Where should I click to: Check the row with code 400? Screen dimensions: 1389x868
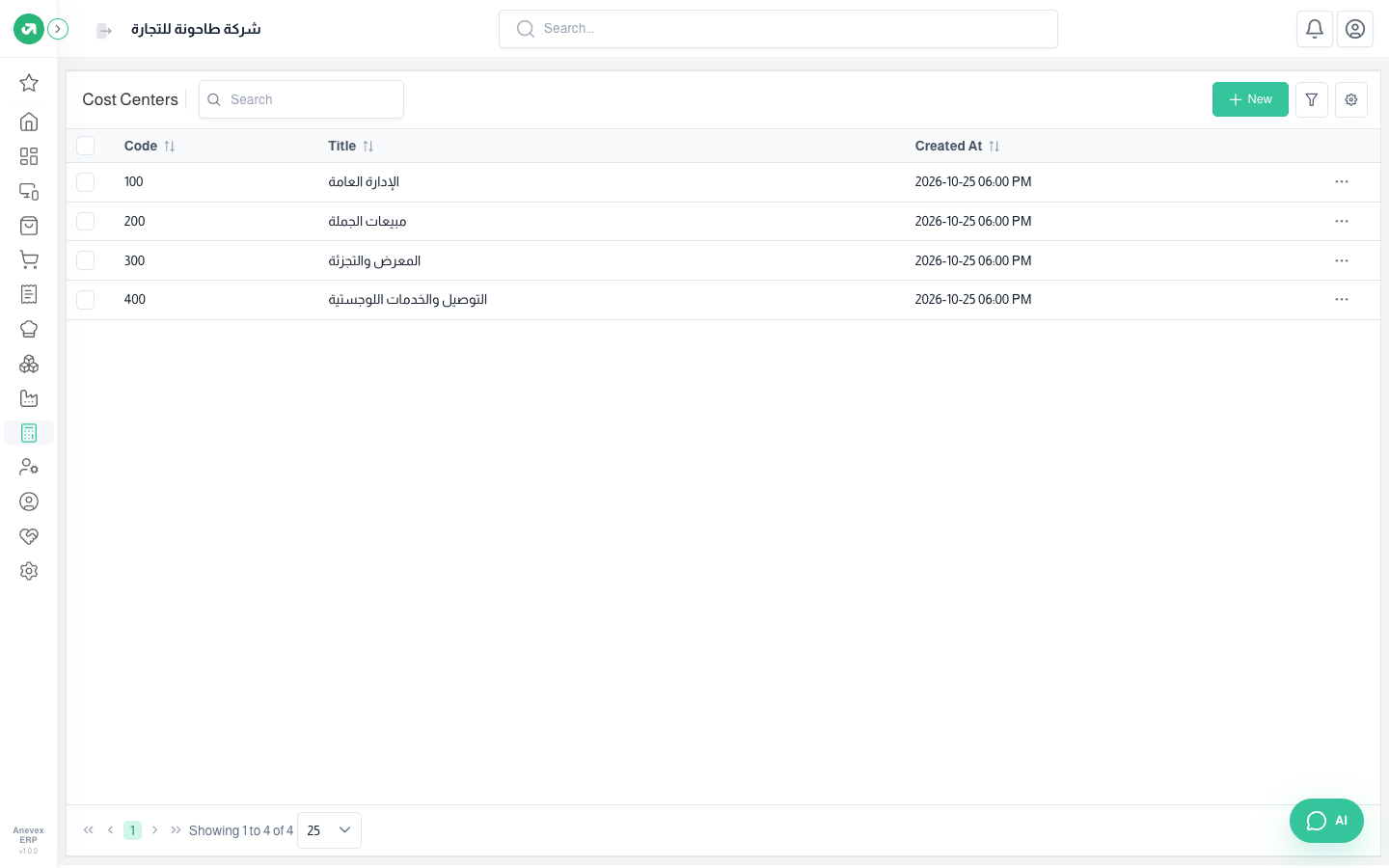pos(86,299)
